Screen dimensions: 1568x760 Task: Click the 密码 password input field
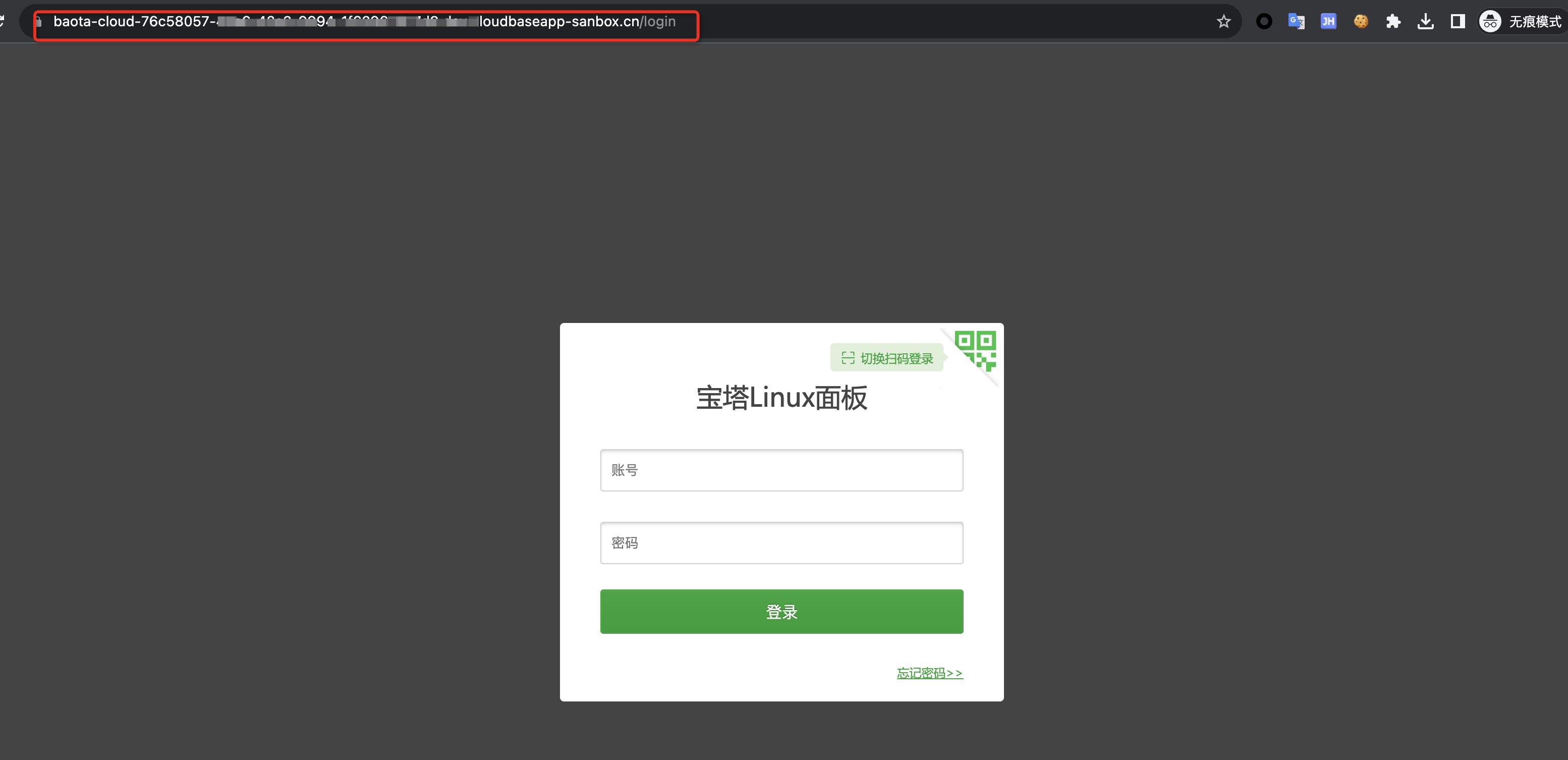781,542
